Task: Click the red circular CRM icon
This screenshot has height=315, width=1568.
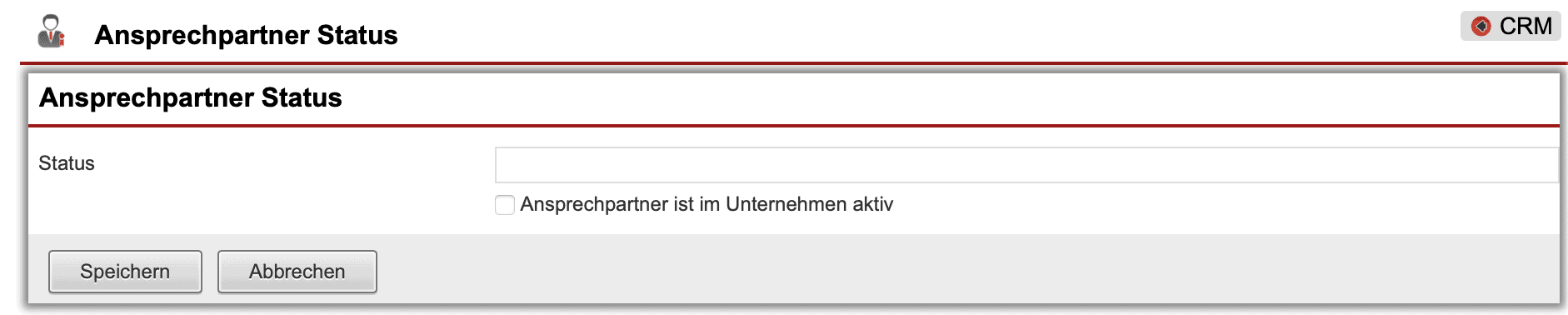Action: (x=1481, y=27)
